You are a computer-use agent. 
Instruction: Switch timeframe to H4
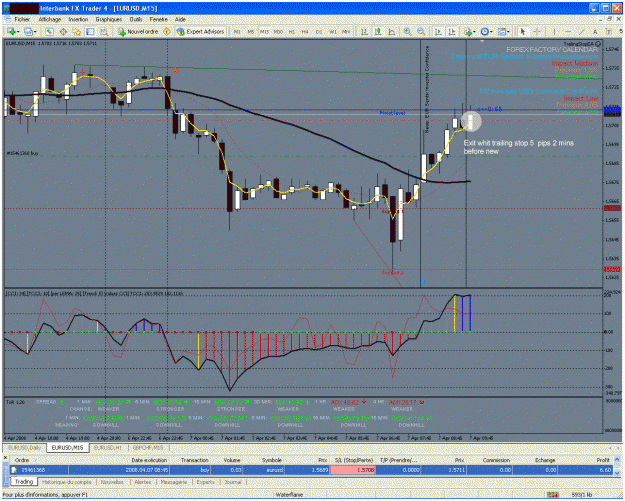click(x=305, y=32)
